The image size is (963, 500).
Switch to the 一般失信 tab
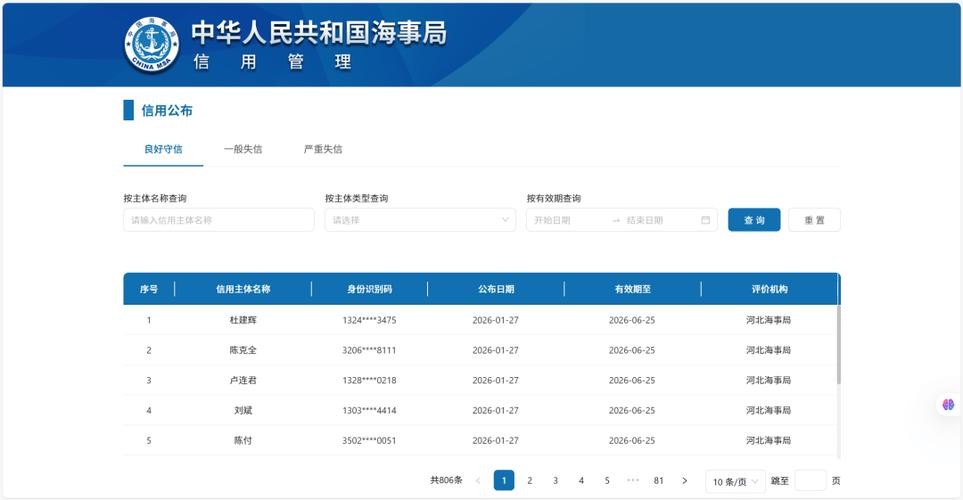[x=243, y=149]
